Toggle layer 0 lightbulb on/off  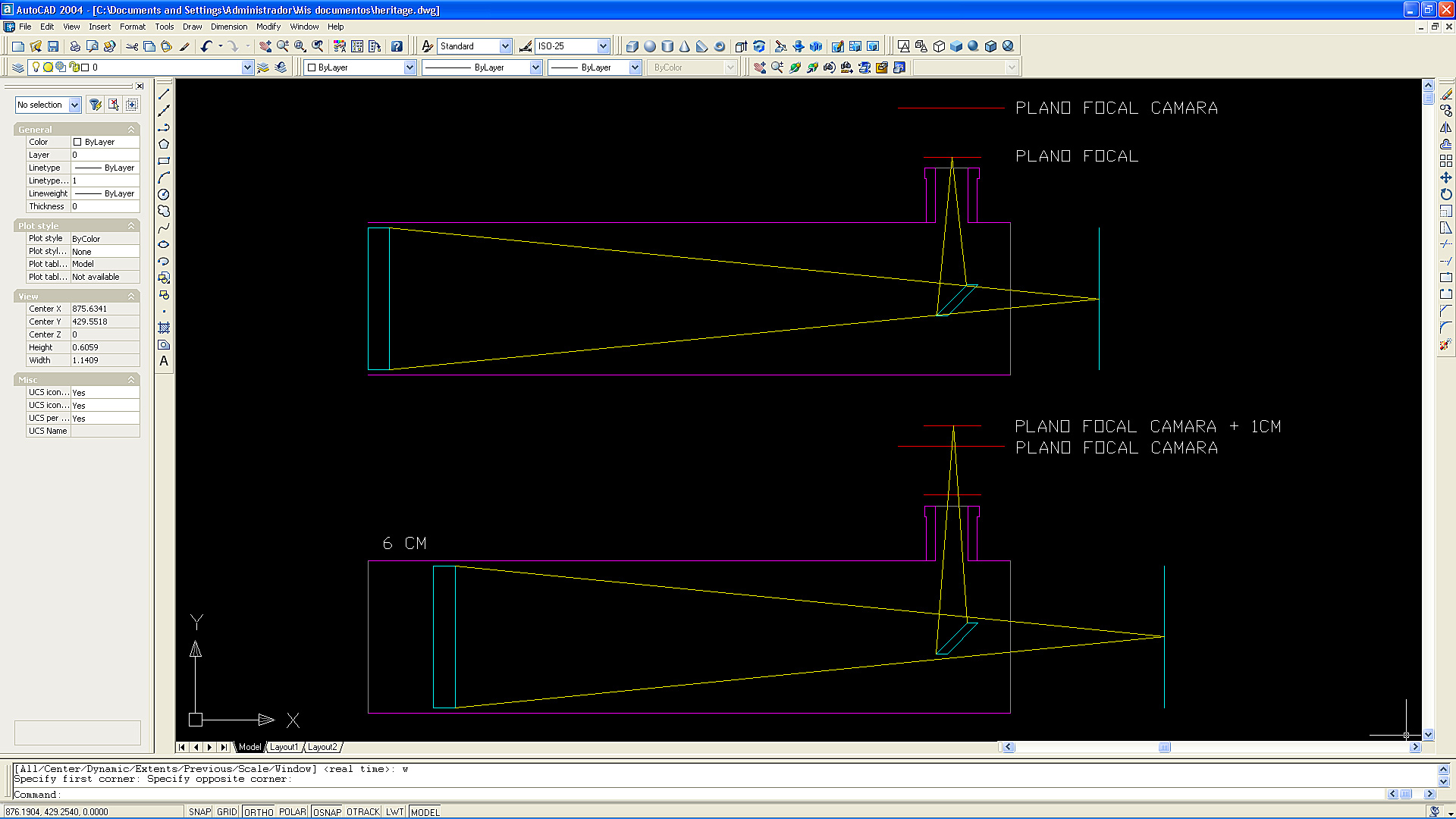tap(36, 67)
